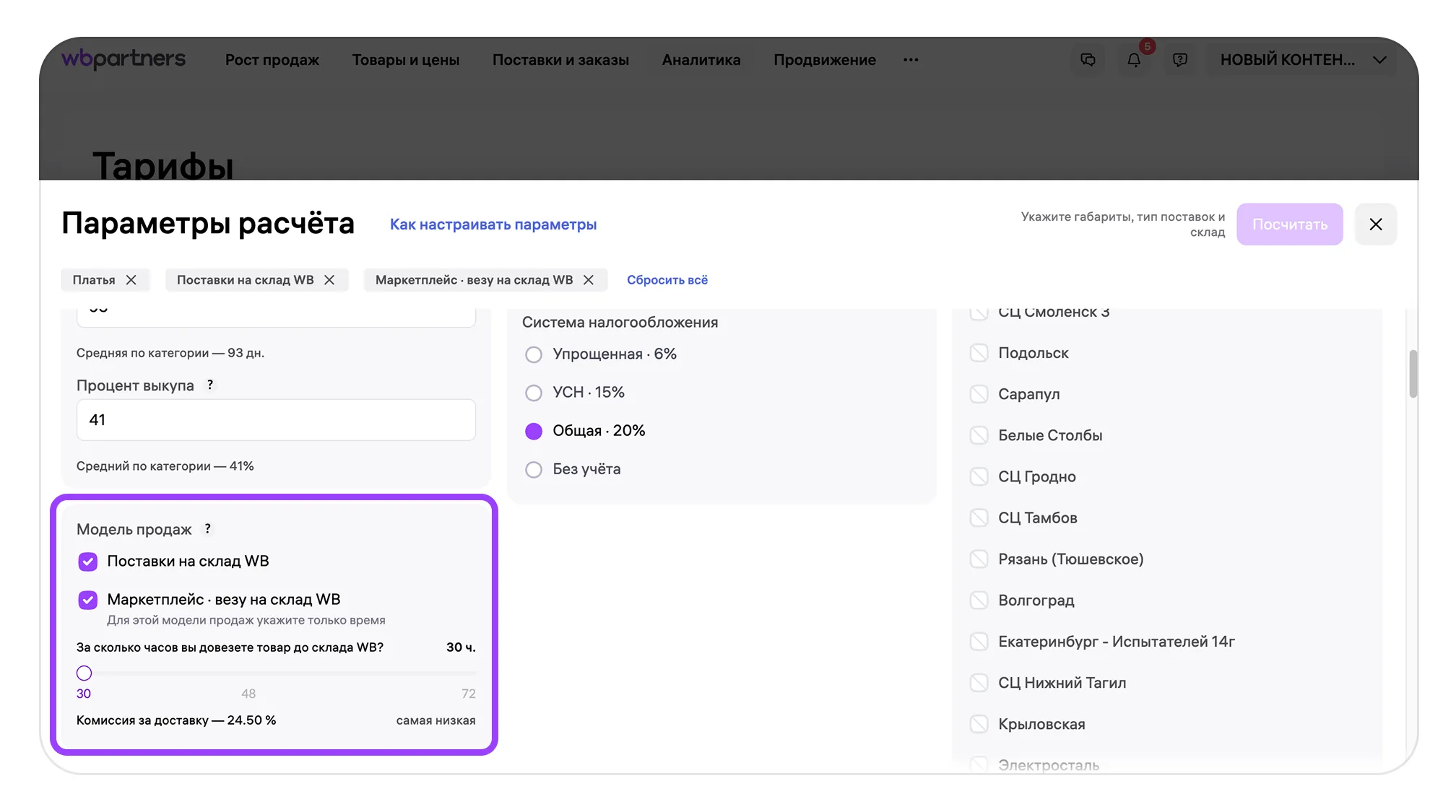Show hint for Модель продаж
The image size is (1456, 812).
click(x=208, y=528)
